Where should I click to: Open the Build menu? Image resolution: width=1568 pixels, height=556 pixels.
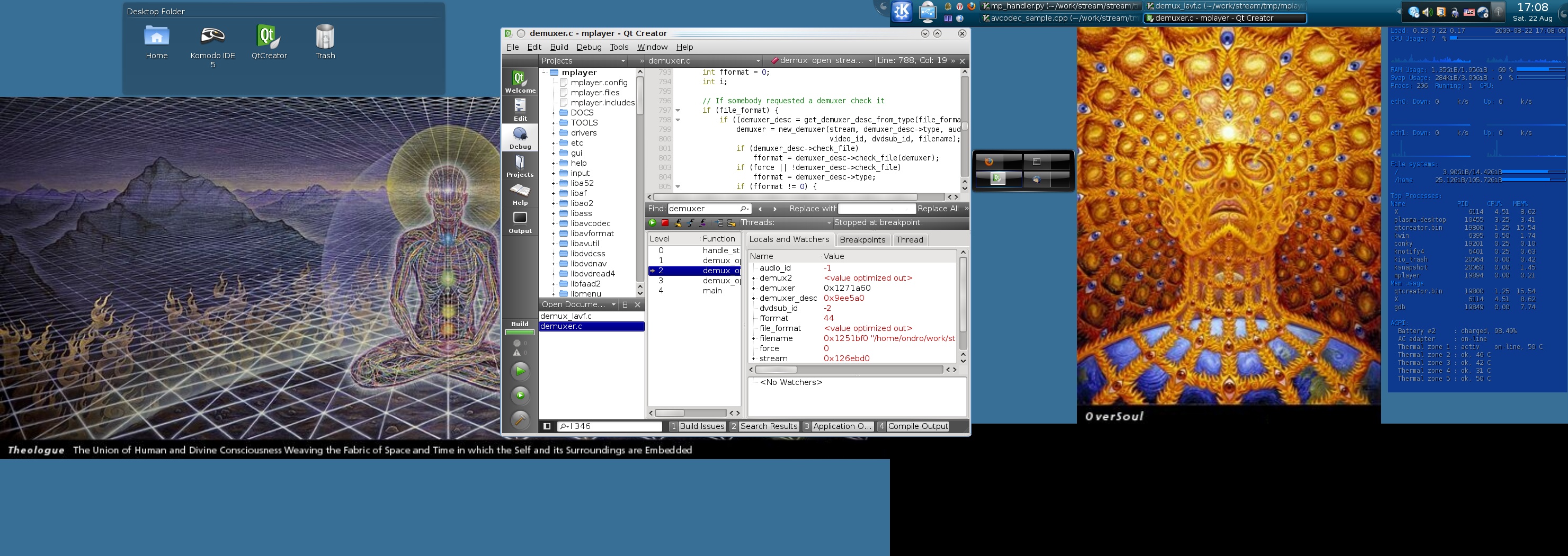[x=559, y=47]
